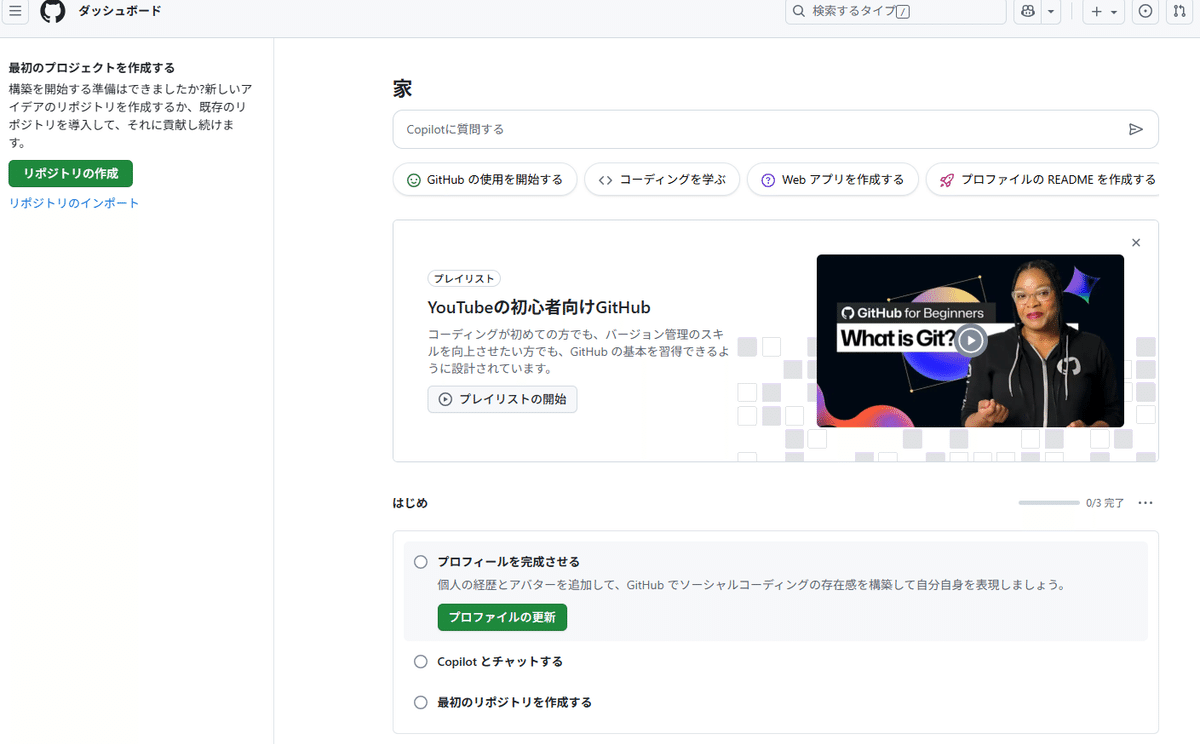Click the green リポジトリの作成 button
Viewport: 1200px width, 744px height.
(x=70, y=173)
